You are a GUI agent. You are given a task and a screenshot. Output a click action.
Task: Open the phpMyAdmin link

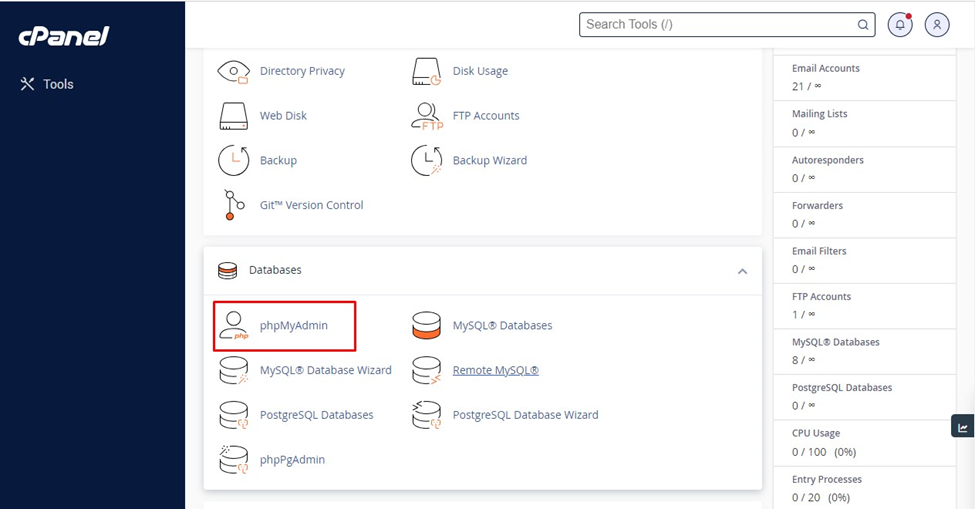pos(293,326)
